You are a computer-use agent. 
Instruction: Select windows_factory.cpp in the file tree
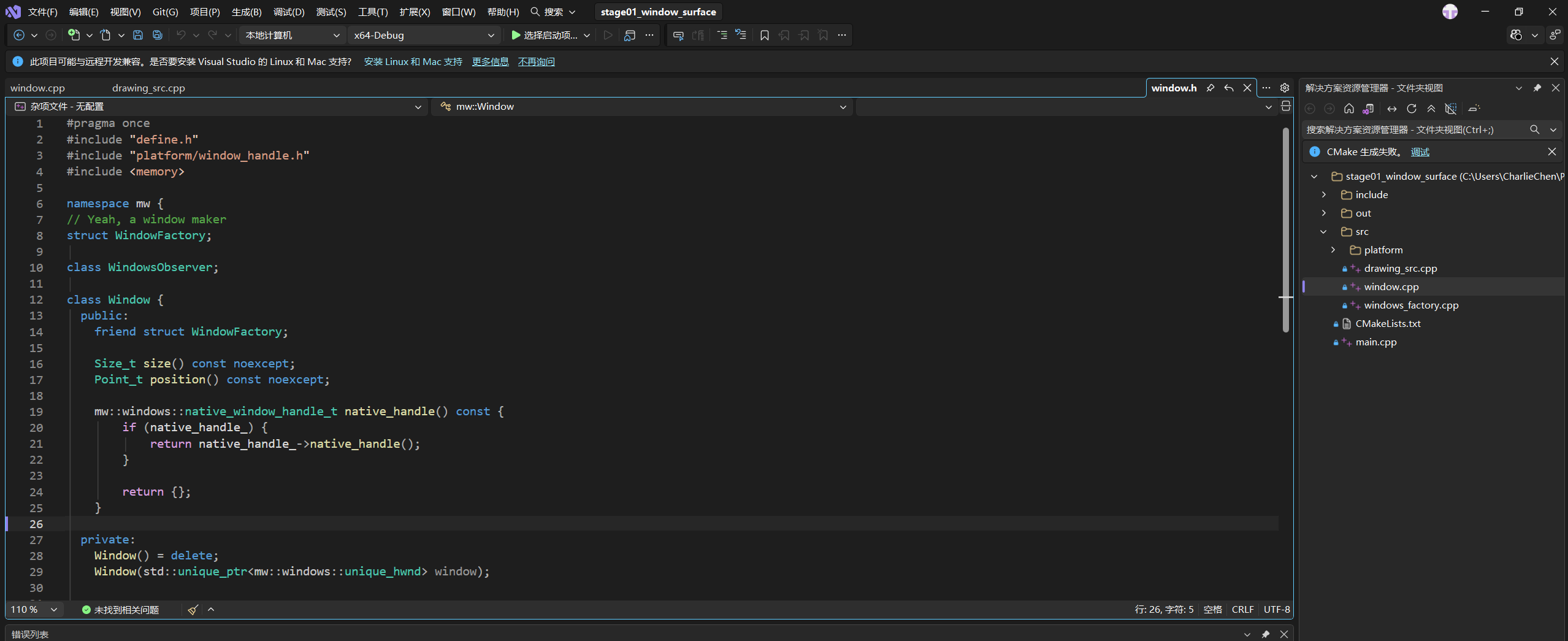click(1411, 305)
